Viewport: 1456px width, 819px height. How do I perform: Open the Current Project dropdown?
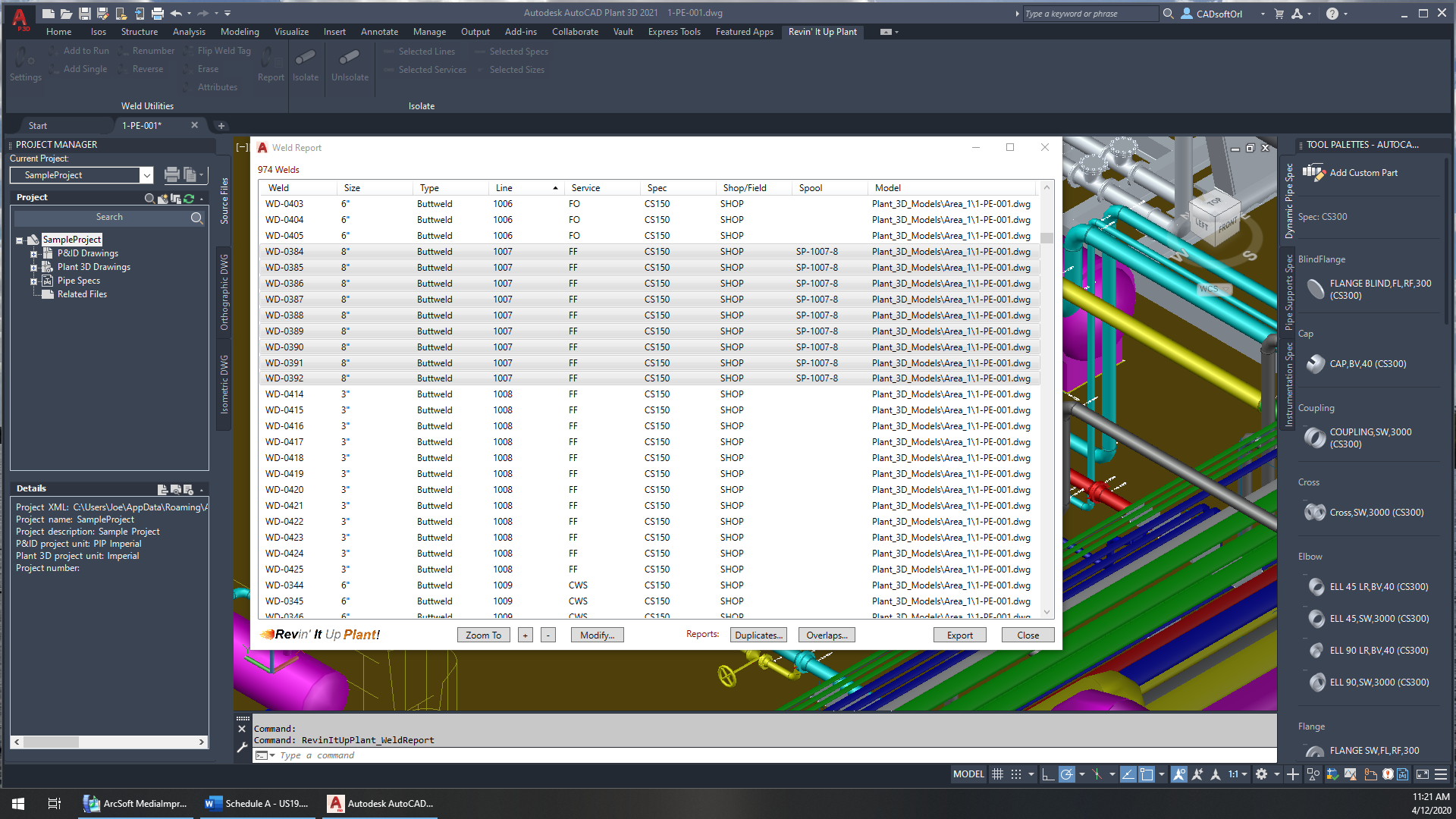[x=146, y=175]
